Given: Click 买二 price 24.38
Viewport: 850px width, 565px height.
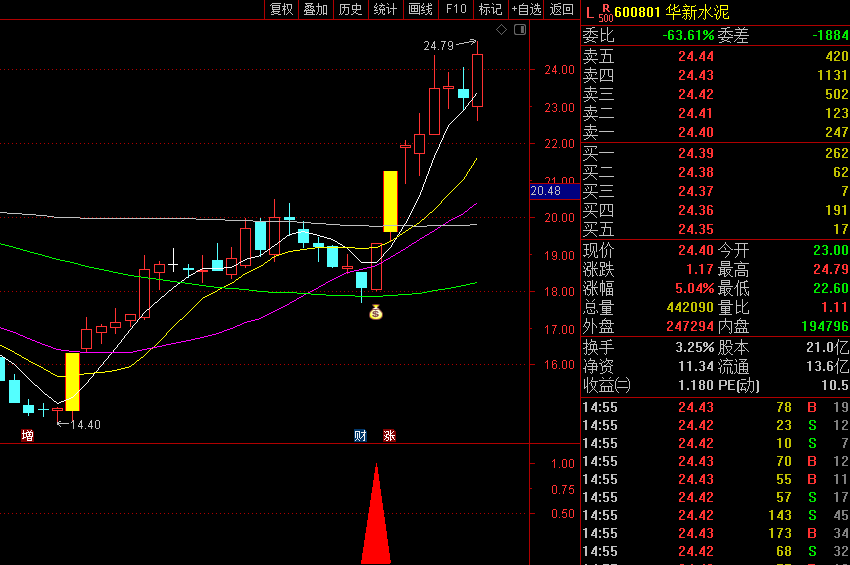Looking at the screenshot, I should (696, 172).
